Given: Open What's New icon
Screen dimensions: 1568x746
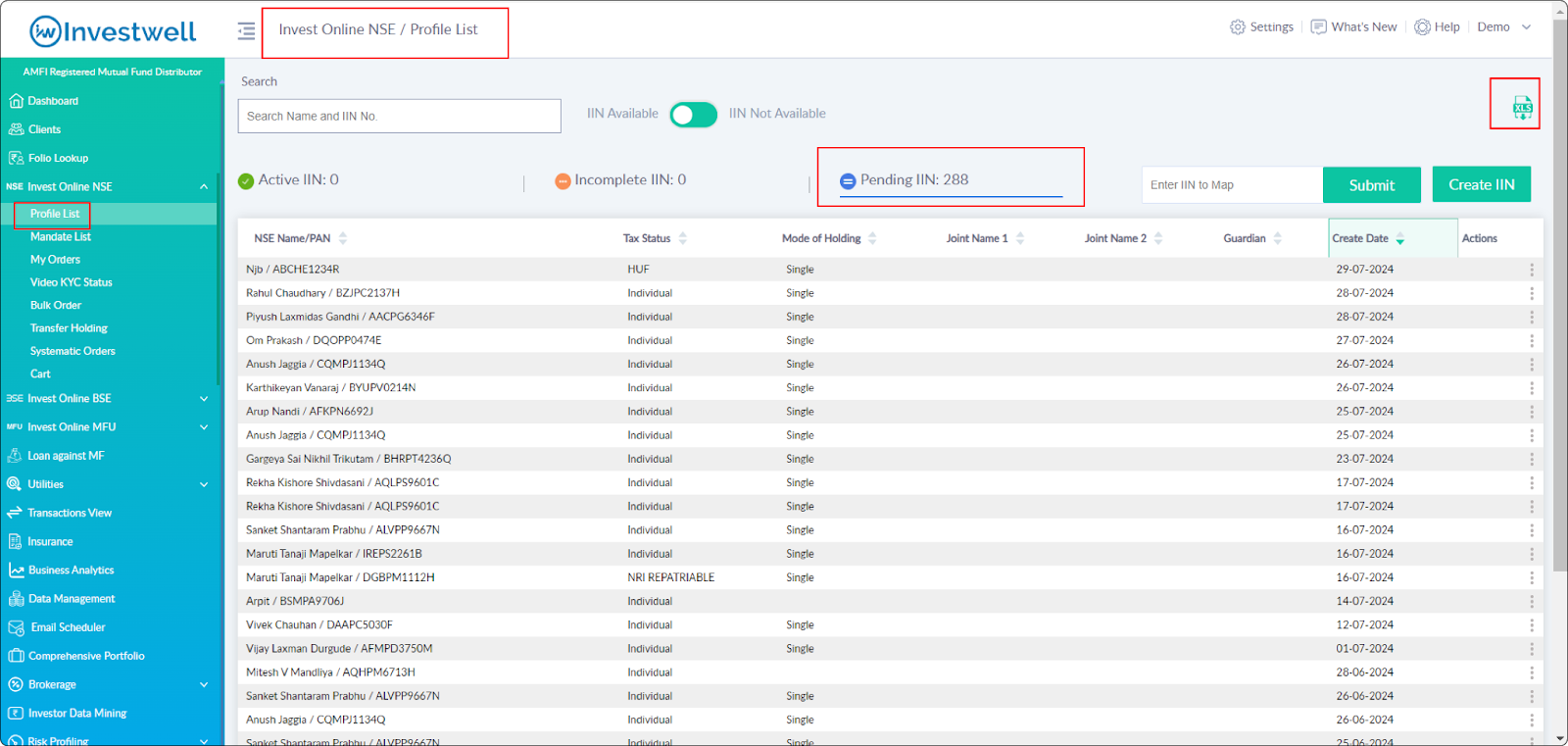Looking at the screenshot, I should 1319,27.
